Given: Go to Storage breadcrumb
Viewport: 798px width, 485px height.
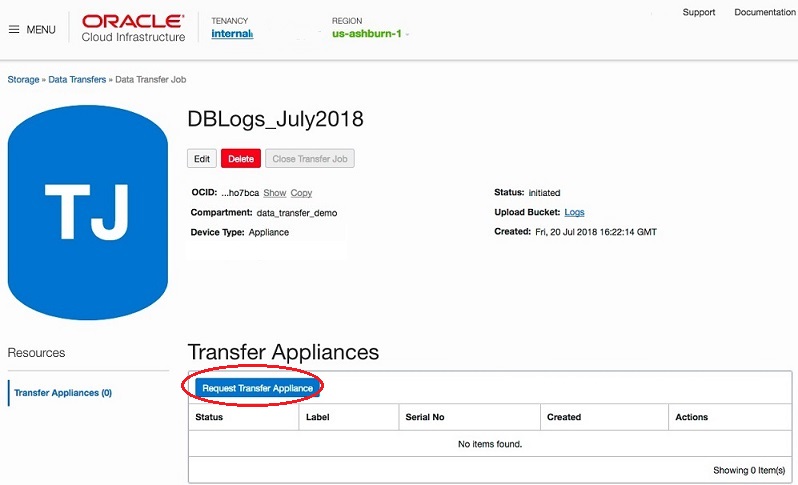Looking at the screenshot, I should click(x=23, y=79).
